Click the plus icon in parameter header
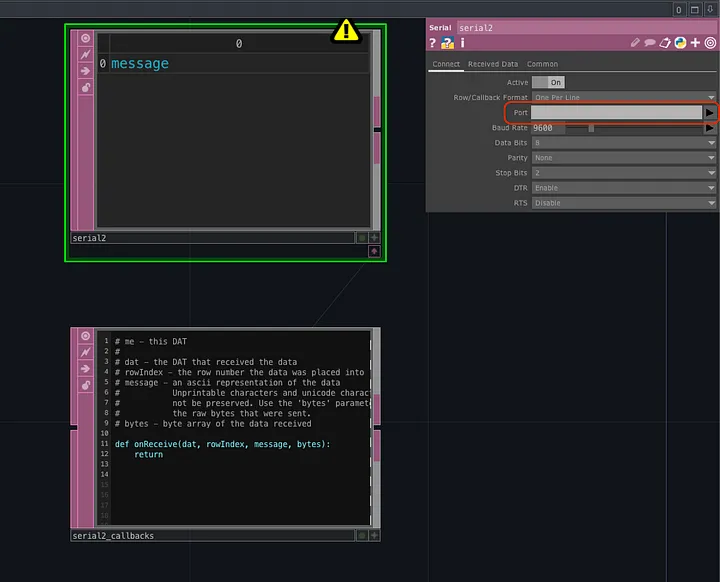This screenshot has height=582, width=720. (695, 43)
